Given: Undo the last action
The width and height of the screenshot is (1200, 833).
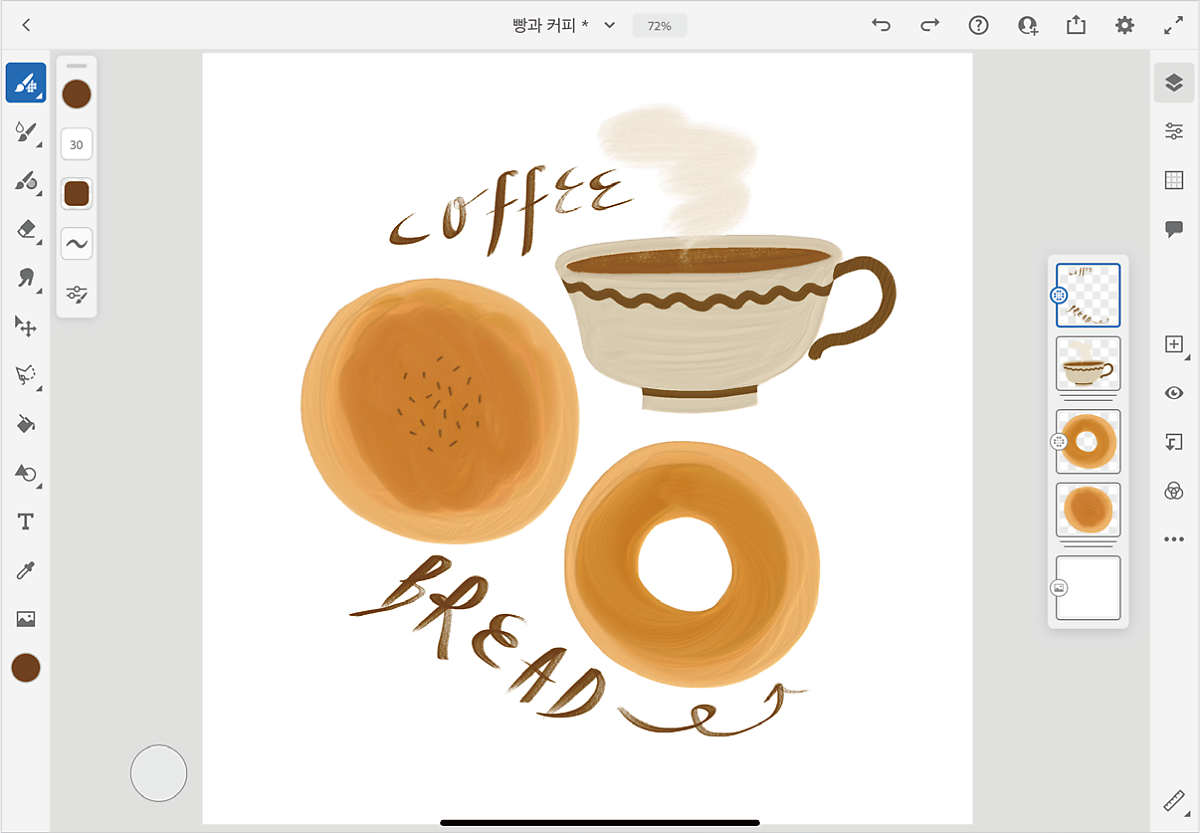Looking at the screenshot, I should 881,26.
